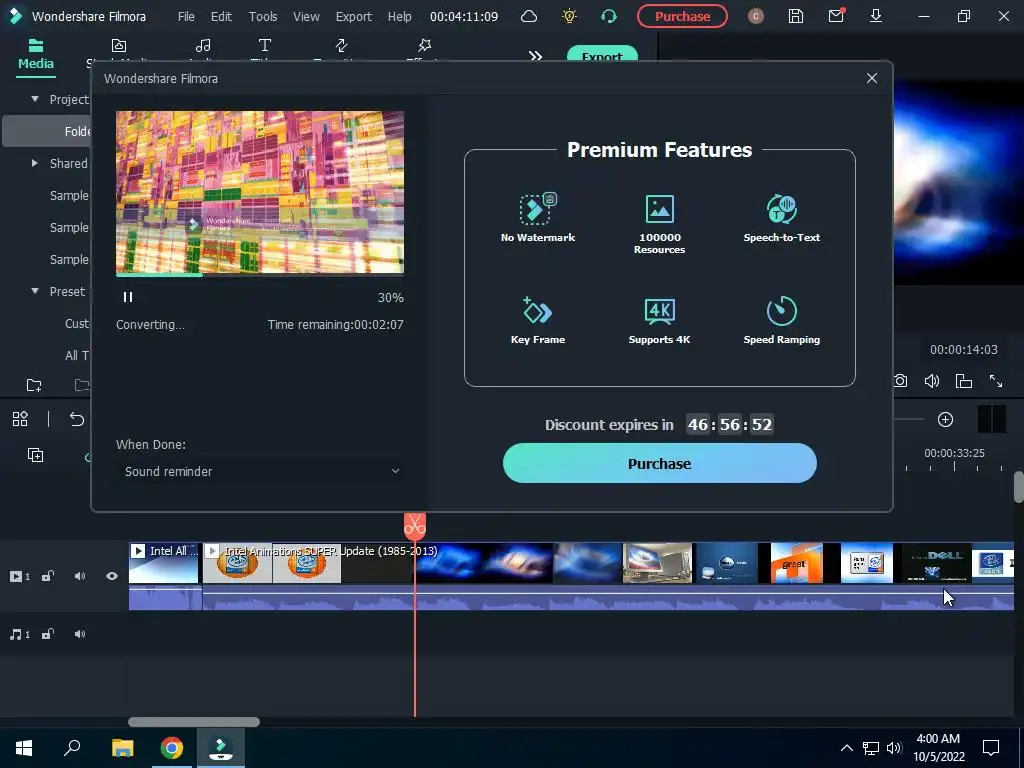Screen dimensions: 1024x768
Task: Open the picture-in-picture preview icon
Action: [964, 381]
